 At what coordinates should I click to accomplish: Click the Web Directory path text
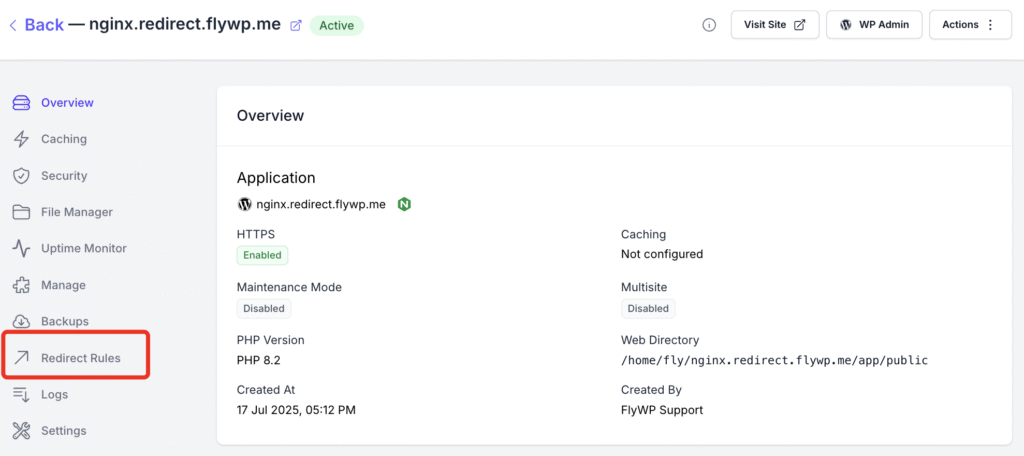pos(775,360)
